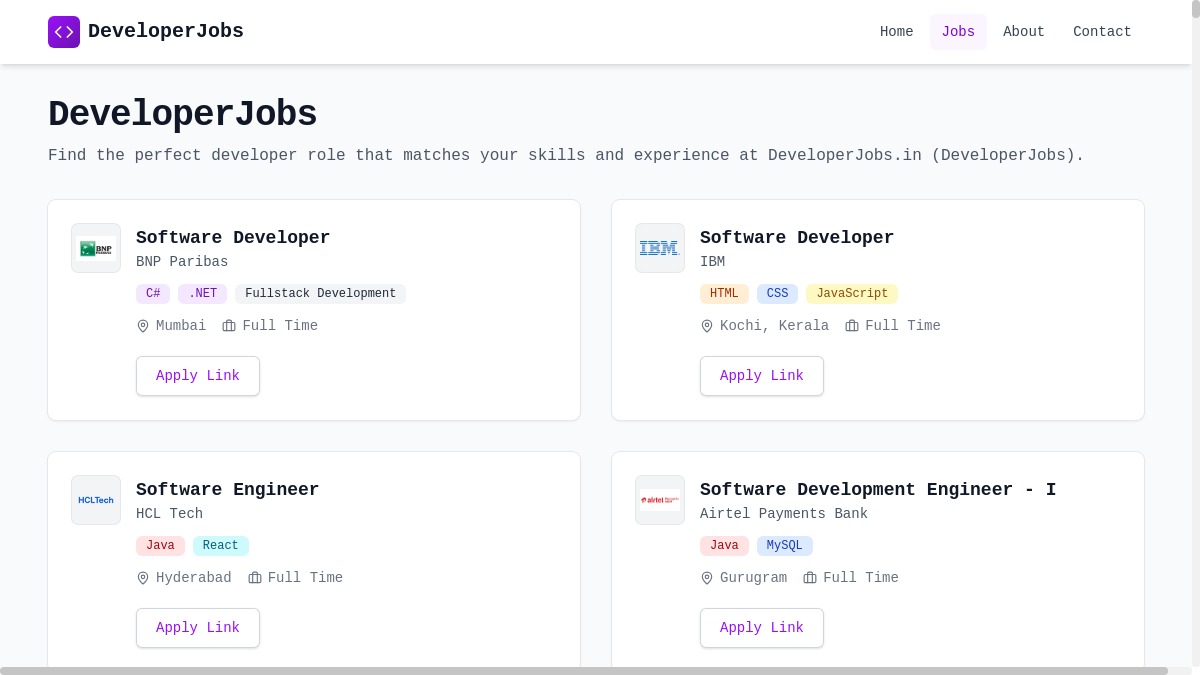Click the location pin icon beside Mumbai
Image resolution: width=1200 pixels, height=675 pixels.
pyautogui.click(x=143, y=326)
